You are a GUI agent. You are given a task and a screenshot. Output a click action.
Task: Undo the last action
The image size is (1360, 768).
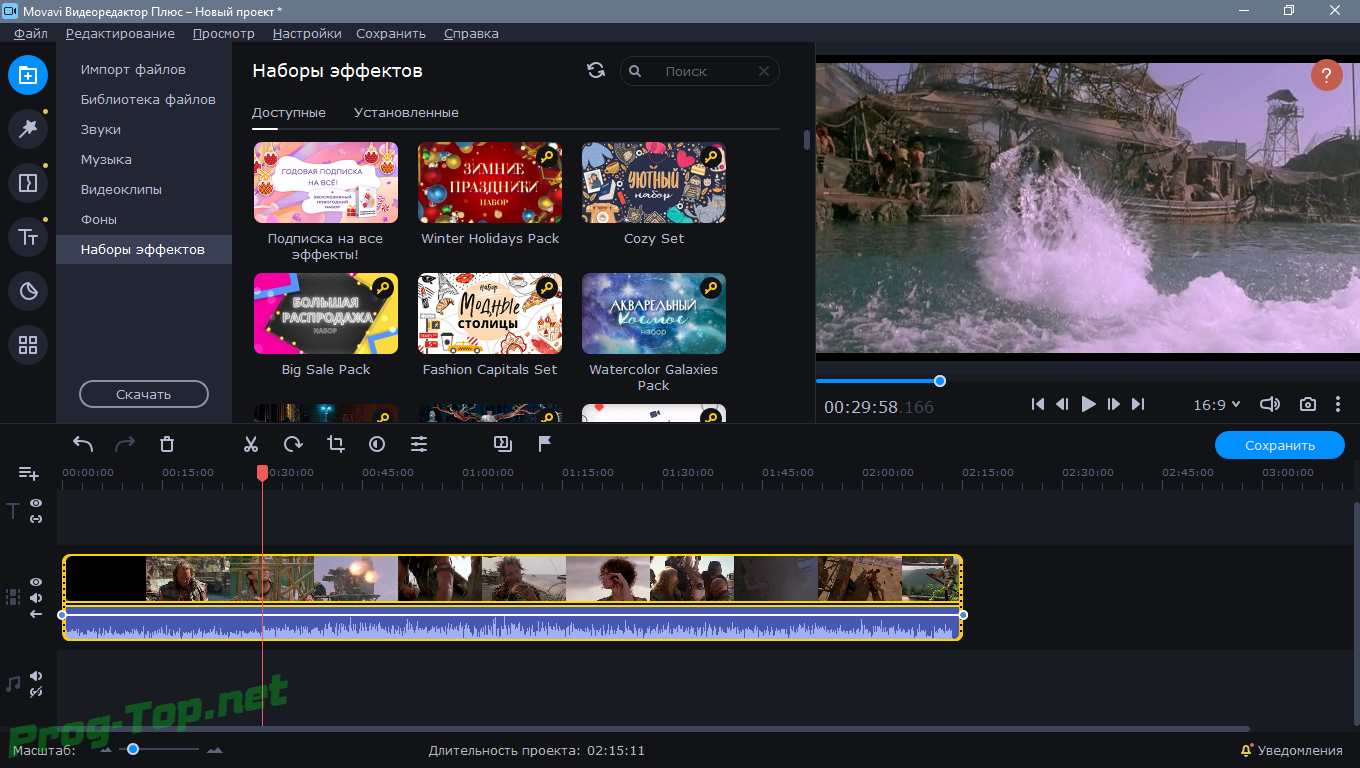83,444
